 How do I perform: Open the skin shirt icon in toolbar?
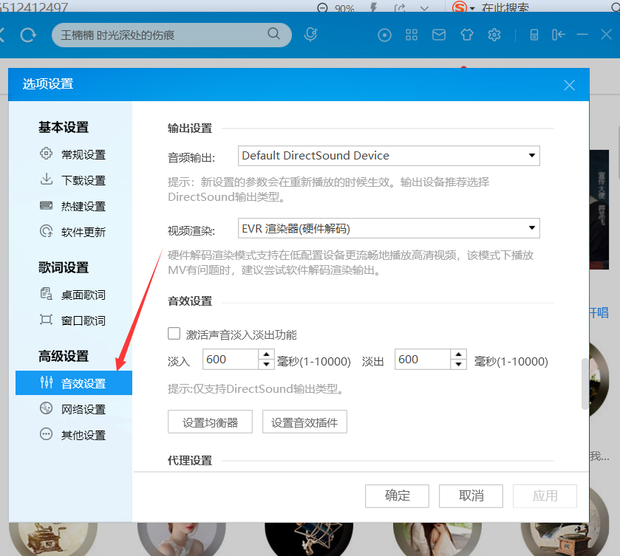(x=466, y=35)
